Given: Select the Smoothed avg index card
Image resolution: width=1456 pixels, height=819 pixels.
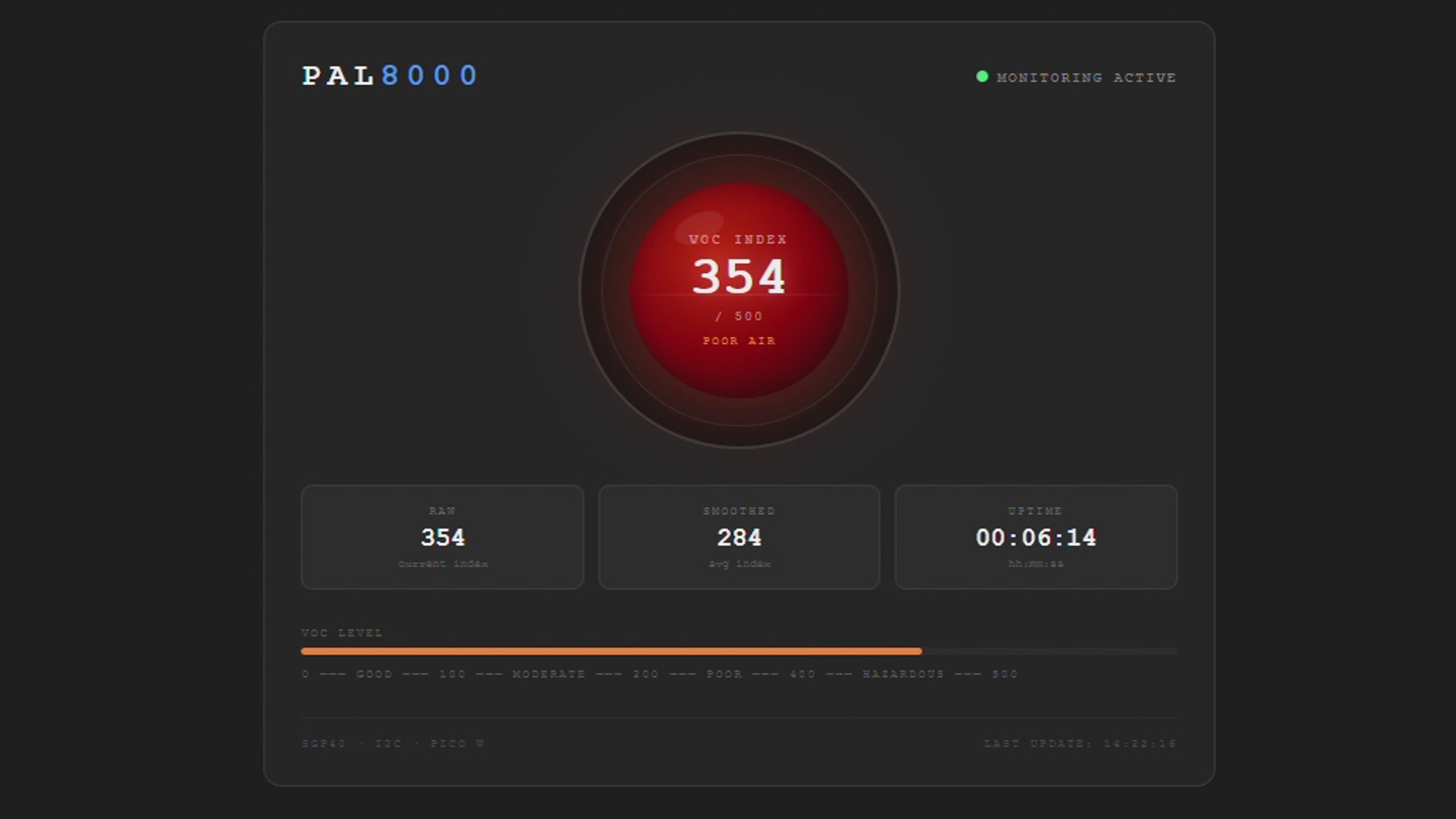Looking at the screenshot, I should coord(739,537).
